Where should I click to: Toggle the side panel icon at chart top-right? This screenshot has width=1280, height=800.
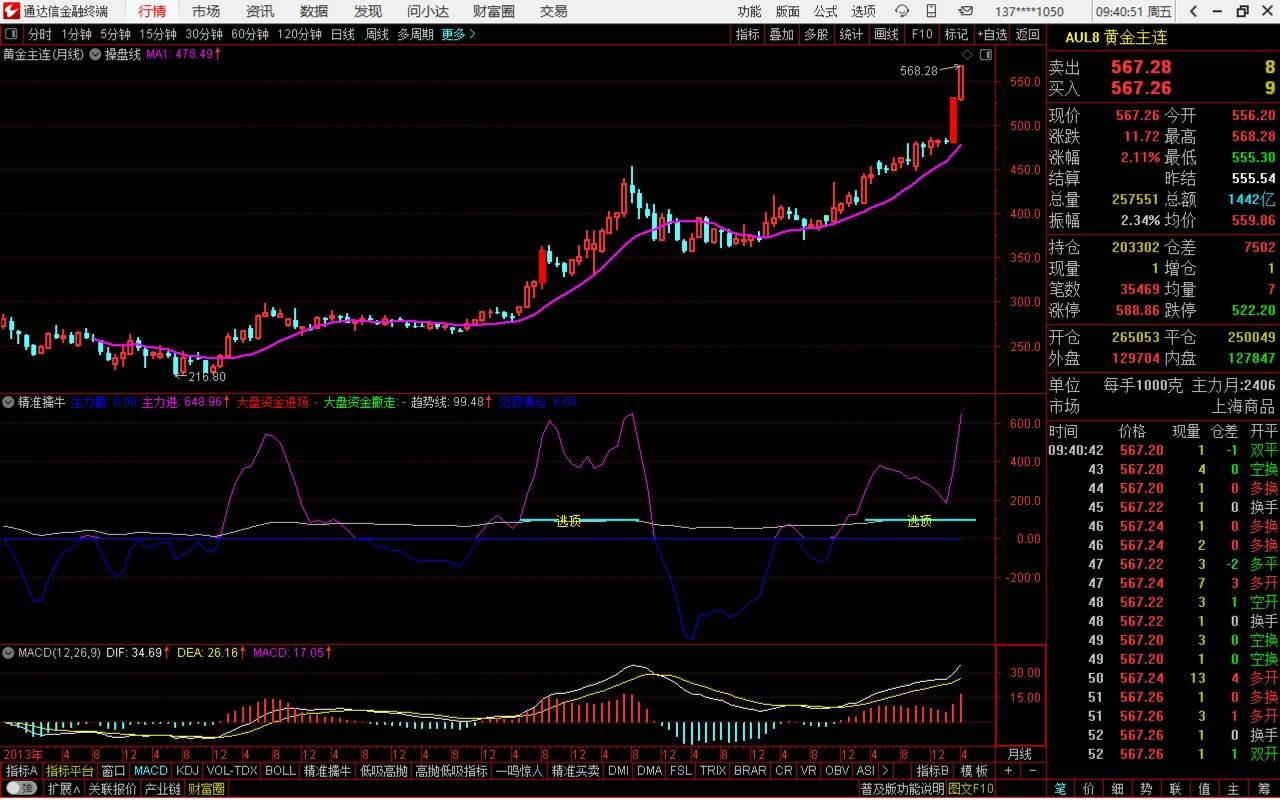[986, 54]
